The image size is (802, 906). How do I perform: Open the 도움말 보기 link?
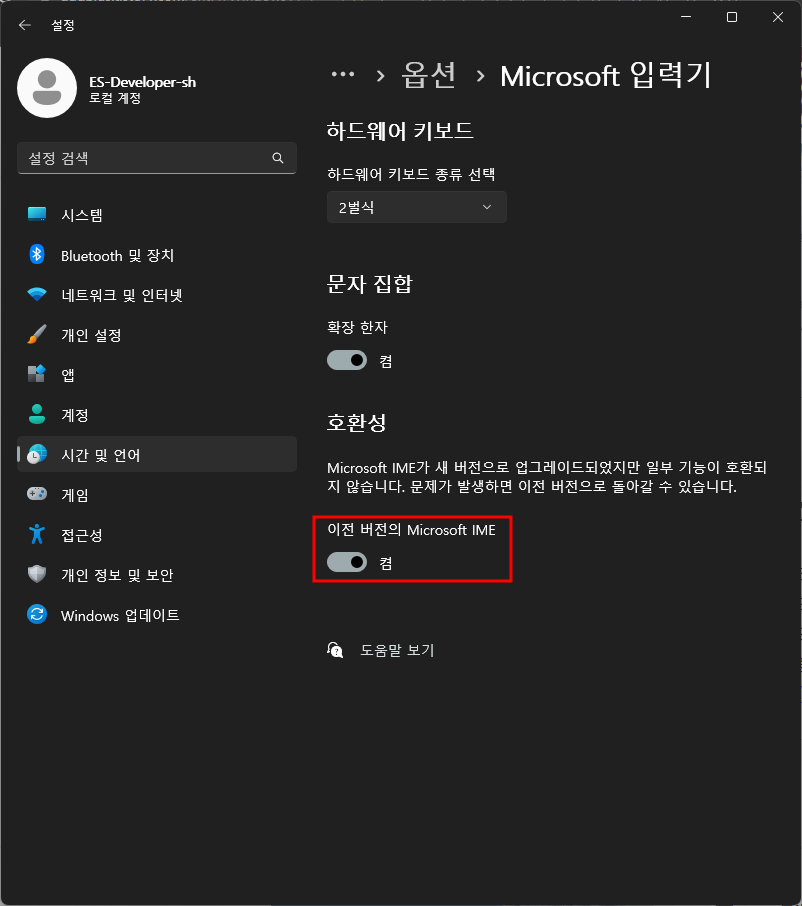point(397,650)
